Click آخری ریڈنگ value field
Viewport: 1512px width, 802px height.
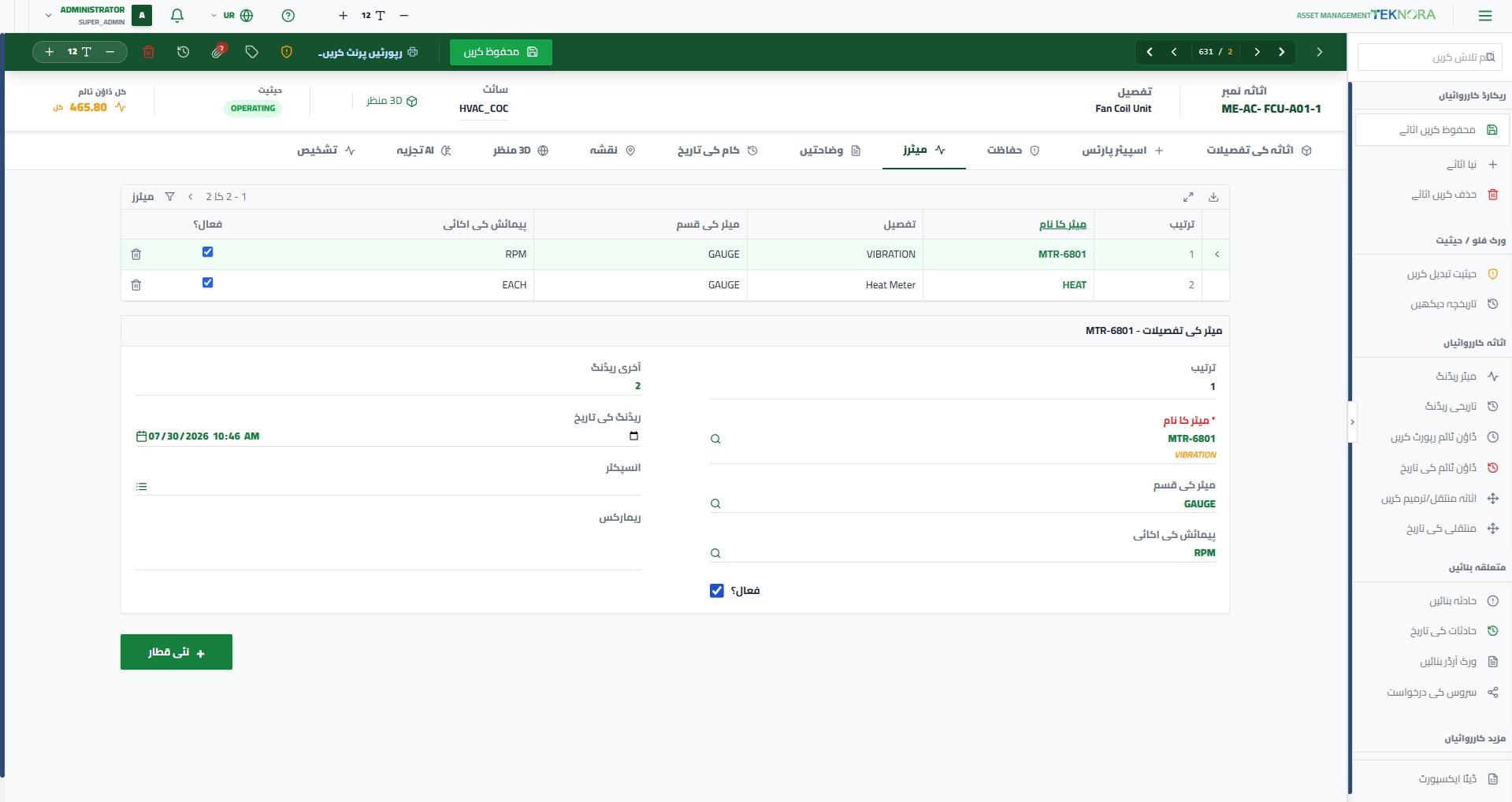click(x=388, y=386)
